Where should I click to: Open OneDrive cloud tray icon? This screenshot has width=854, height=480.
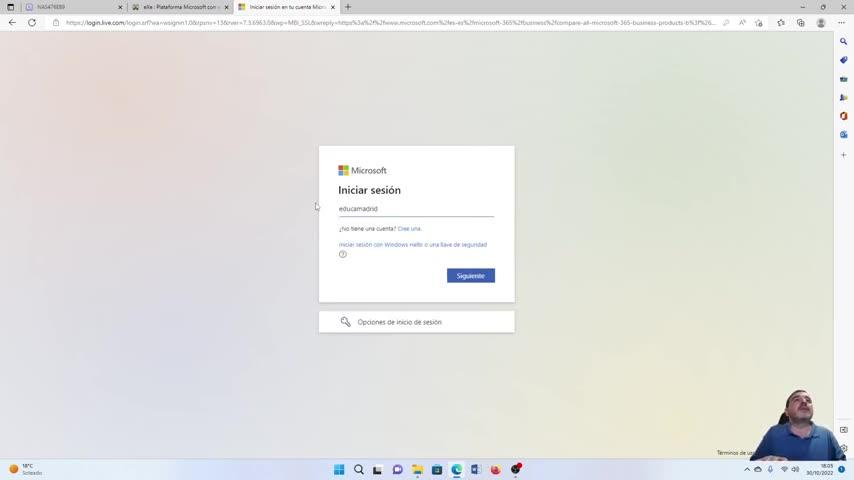pos(758,470)
